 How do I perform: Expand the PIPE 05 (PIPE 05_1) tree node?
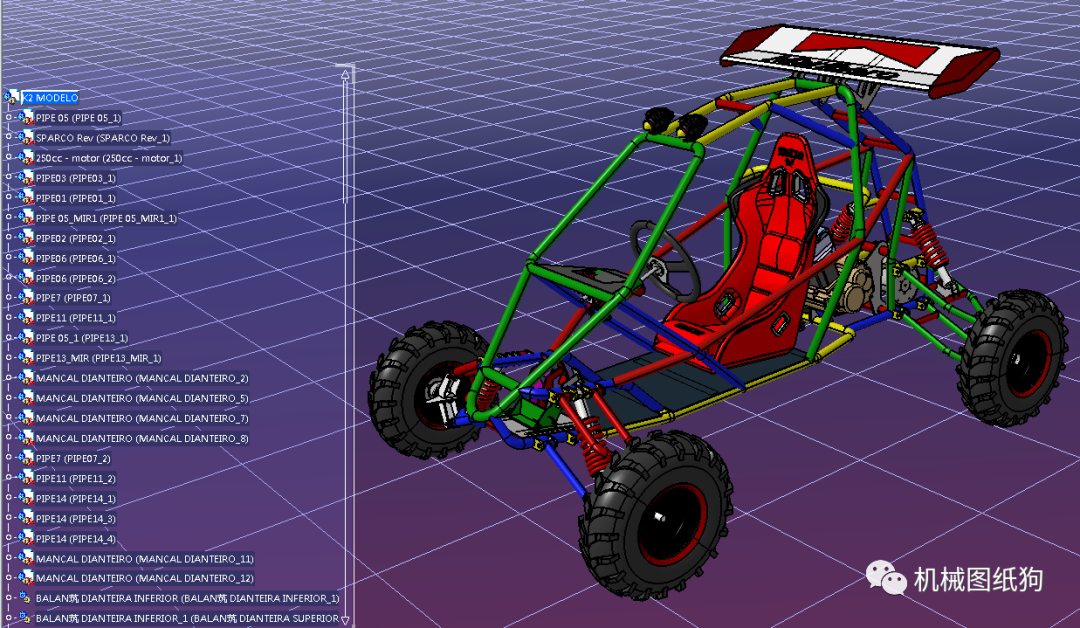tap(8, 118)
